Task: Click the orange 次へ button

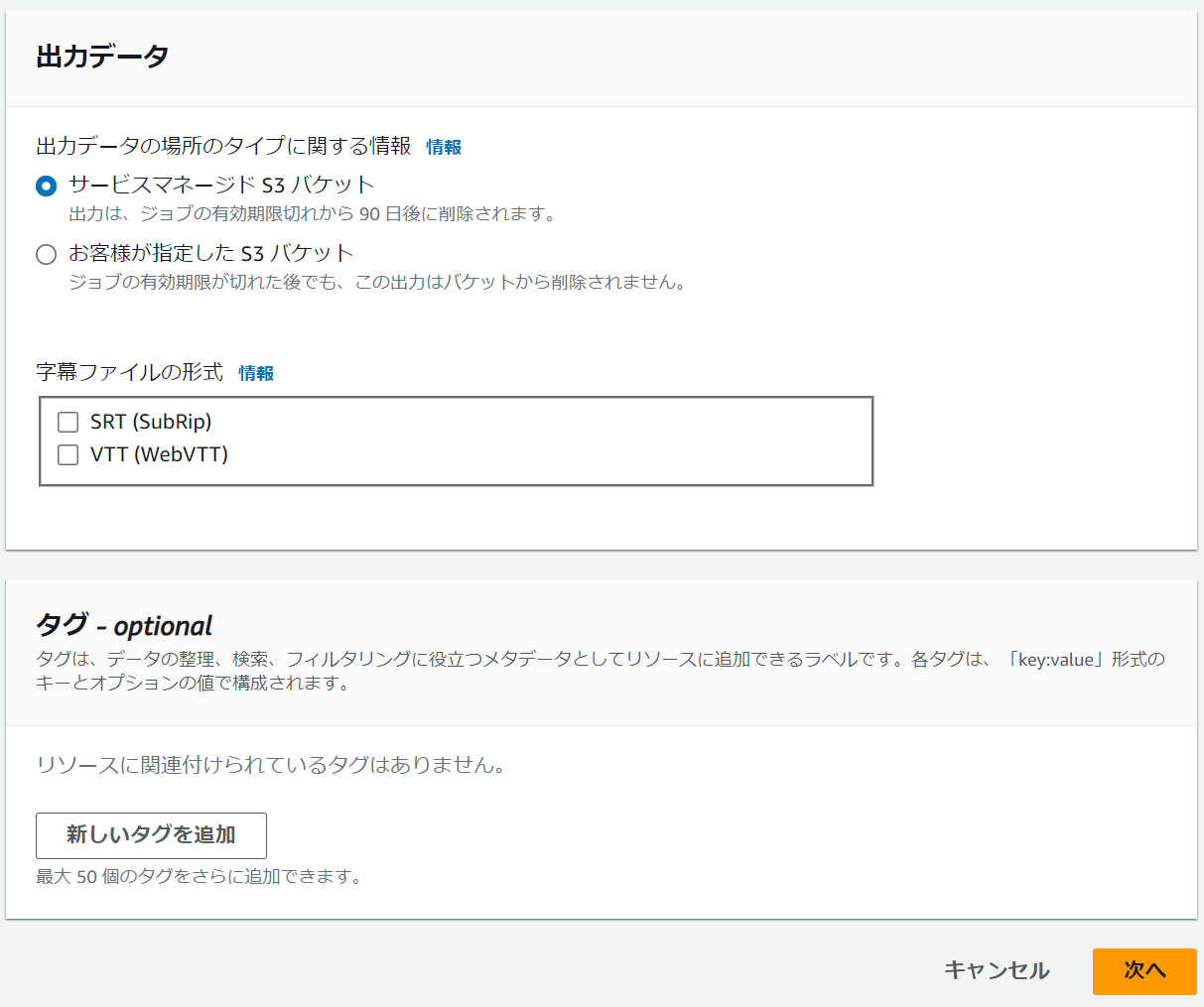Action: click(1144, 970)
